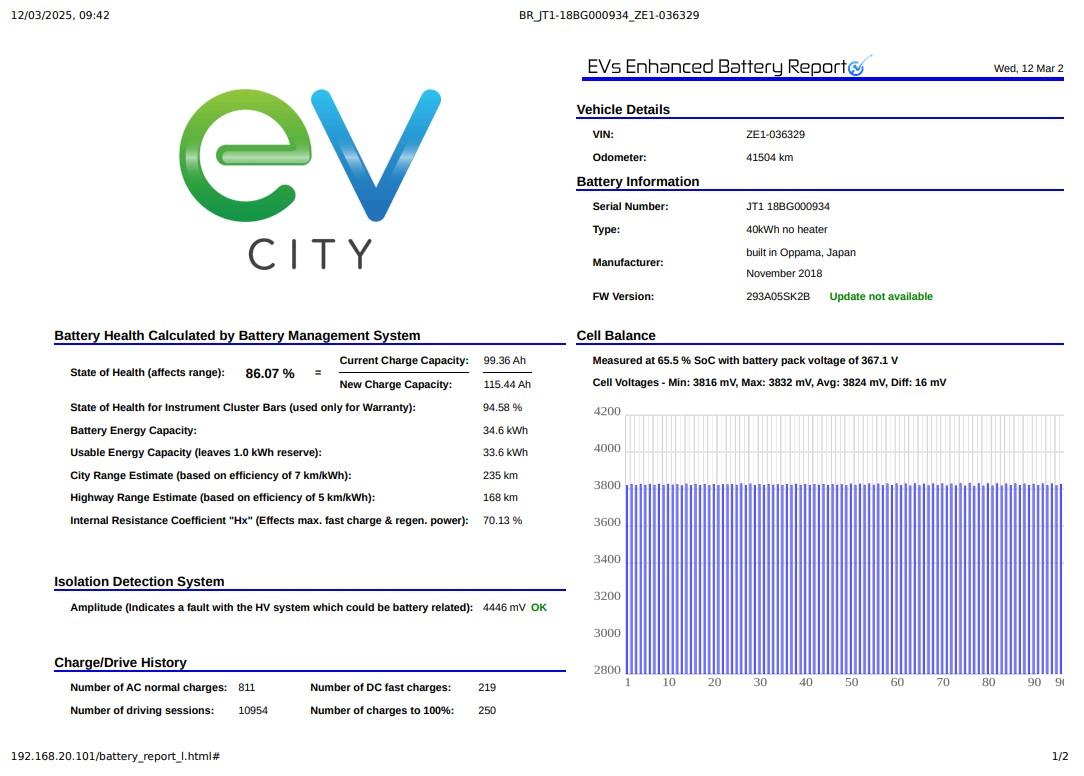Click the Charge/Drive History heading
Viewport: 1084px width, 776px height.
click(120, 663)
